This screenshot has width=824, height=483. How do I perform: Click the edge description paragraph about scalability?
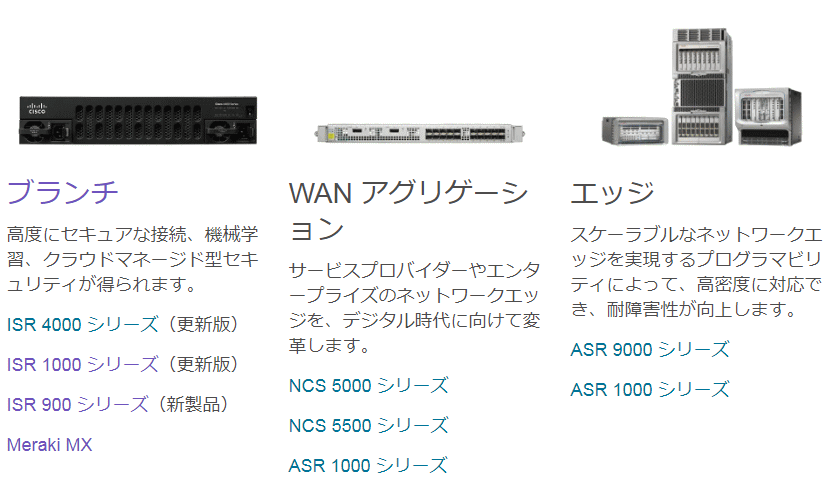tap(696, 272)
